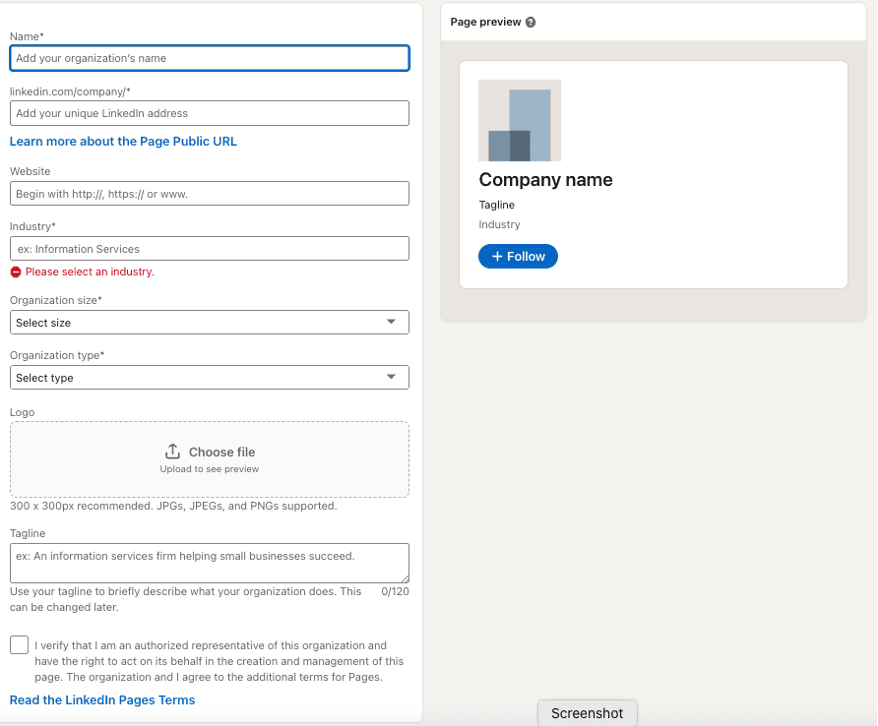878x726 pixels.
Task: Click the upload arrow icon in Logo area
Action: click(172, 451)
